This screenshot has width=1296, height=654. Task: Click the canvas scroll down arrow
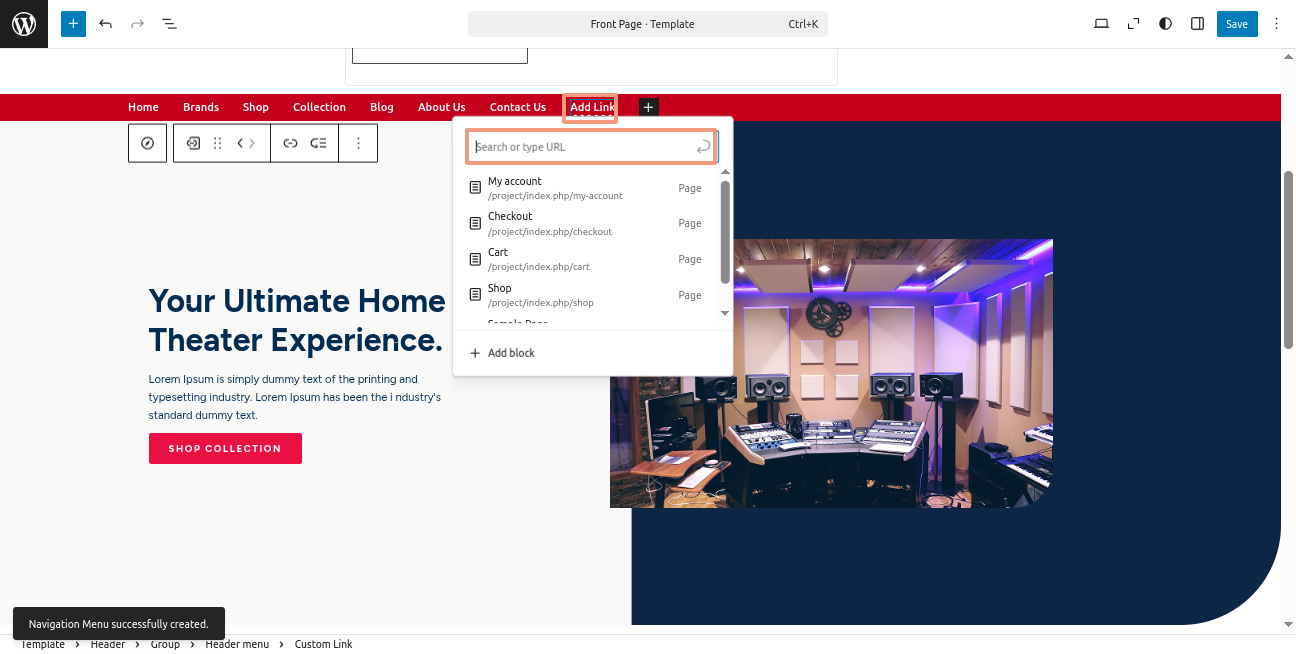click(x=1289, y=625)
